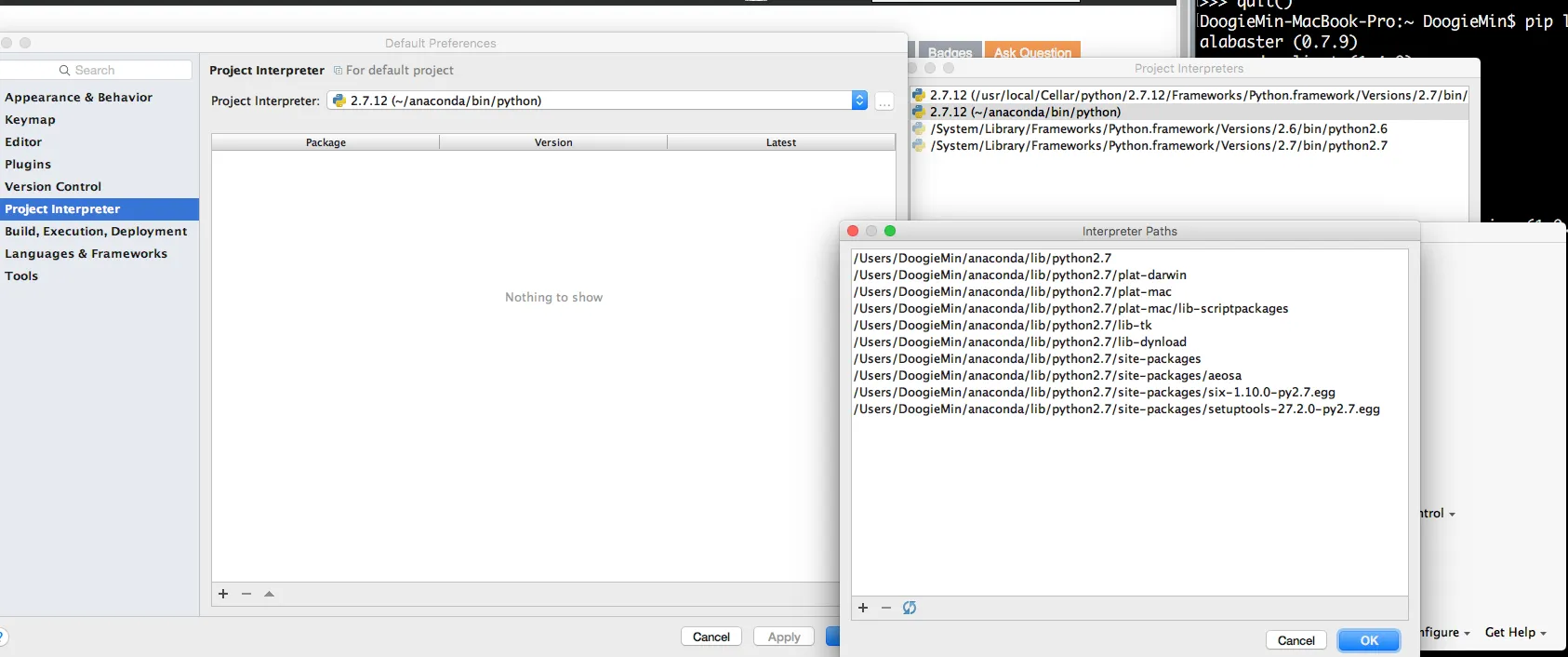Click the Search field in Default Preferences
This screenshot has width=1568, height=657.
96,70
